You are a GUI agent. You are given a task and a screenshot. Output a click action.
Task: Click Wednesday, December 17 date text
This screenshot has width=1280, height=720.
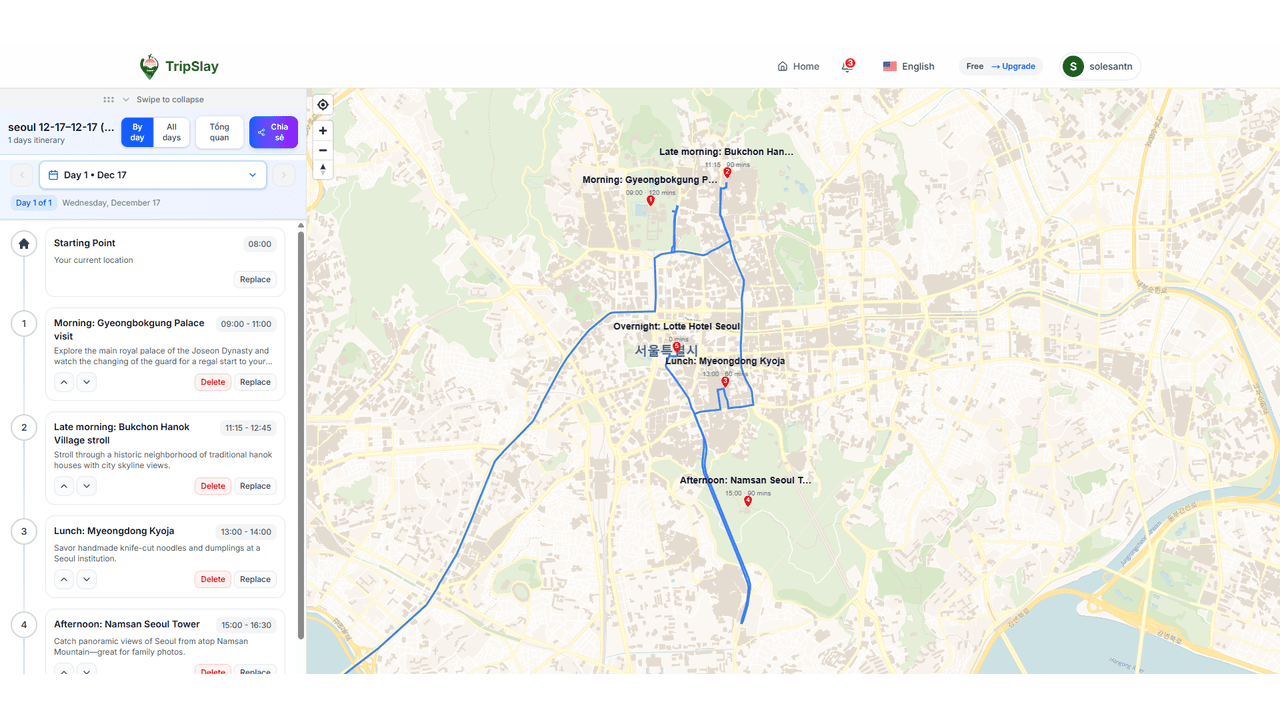pyautogui.click(x=111, y=203)
